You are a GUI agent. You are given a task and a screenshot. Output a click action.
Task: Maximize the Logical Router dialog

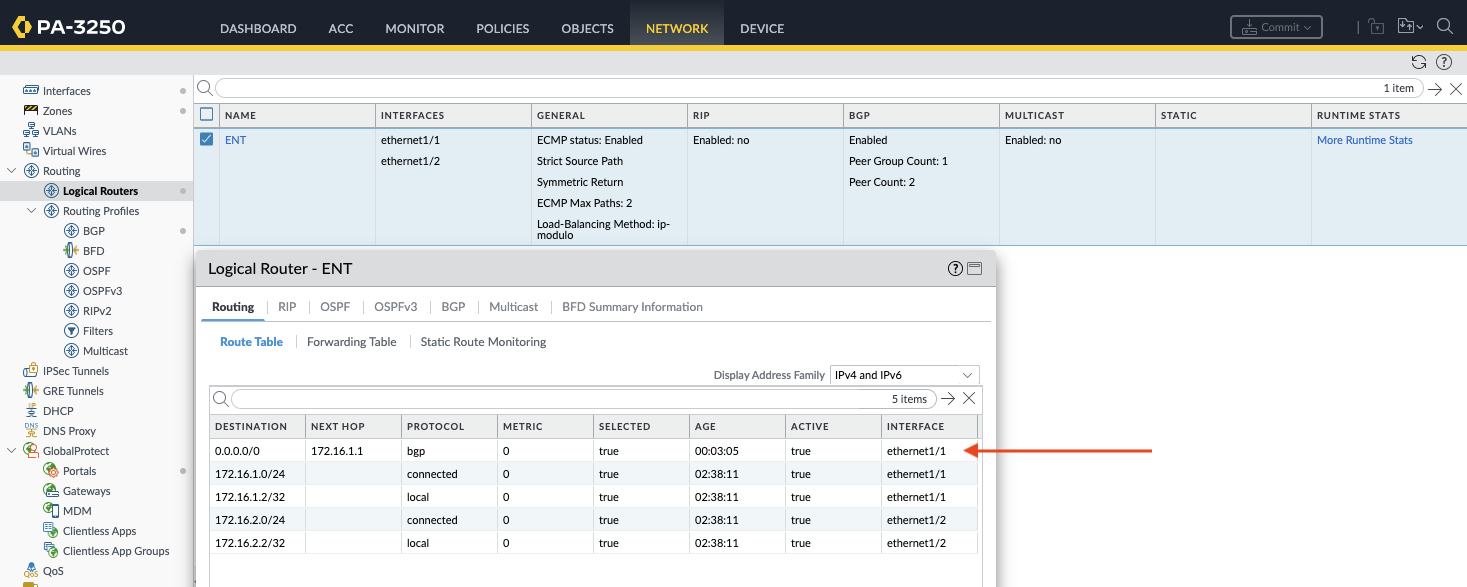(974, 268)
